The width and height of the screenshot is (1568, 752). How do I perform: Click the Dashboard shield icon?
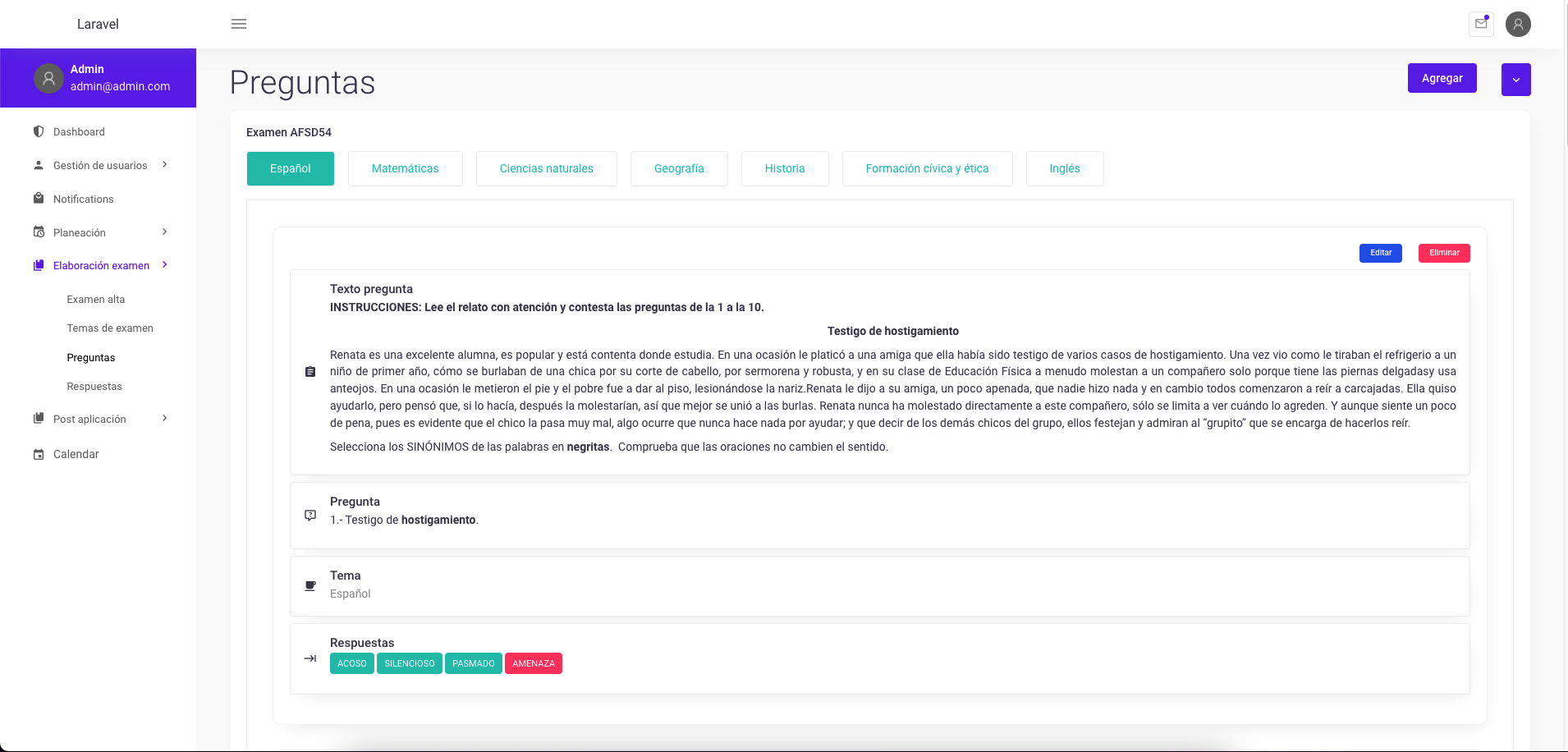tap(39, 131)
